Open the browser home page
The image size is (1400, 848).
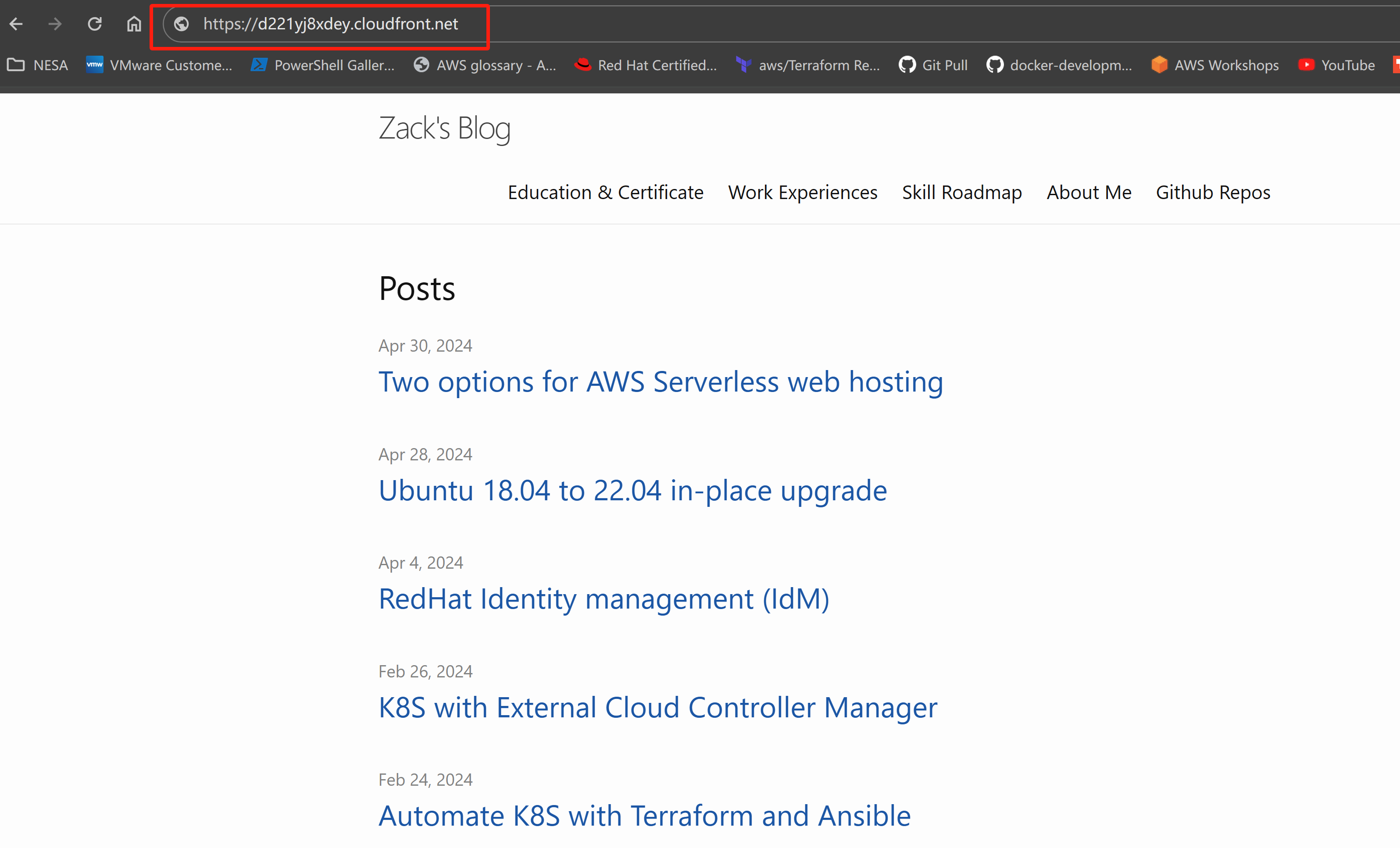click(x=133, y=24)
